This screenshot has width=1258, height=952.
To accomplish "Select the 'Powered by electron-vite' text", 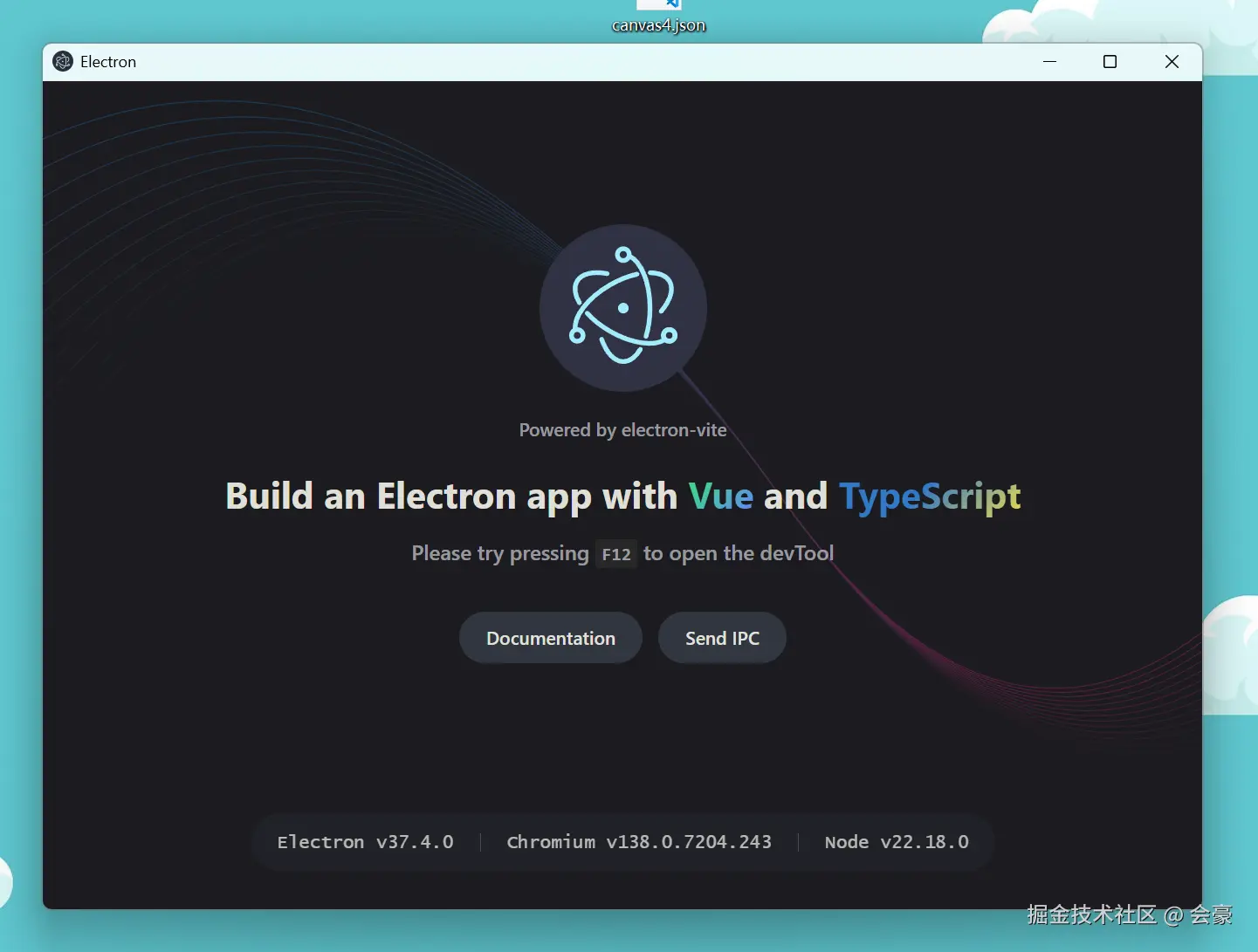I will 623,429.
